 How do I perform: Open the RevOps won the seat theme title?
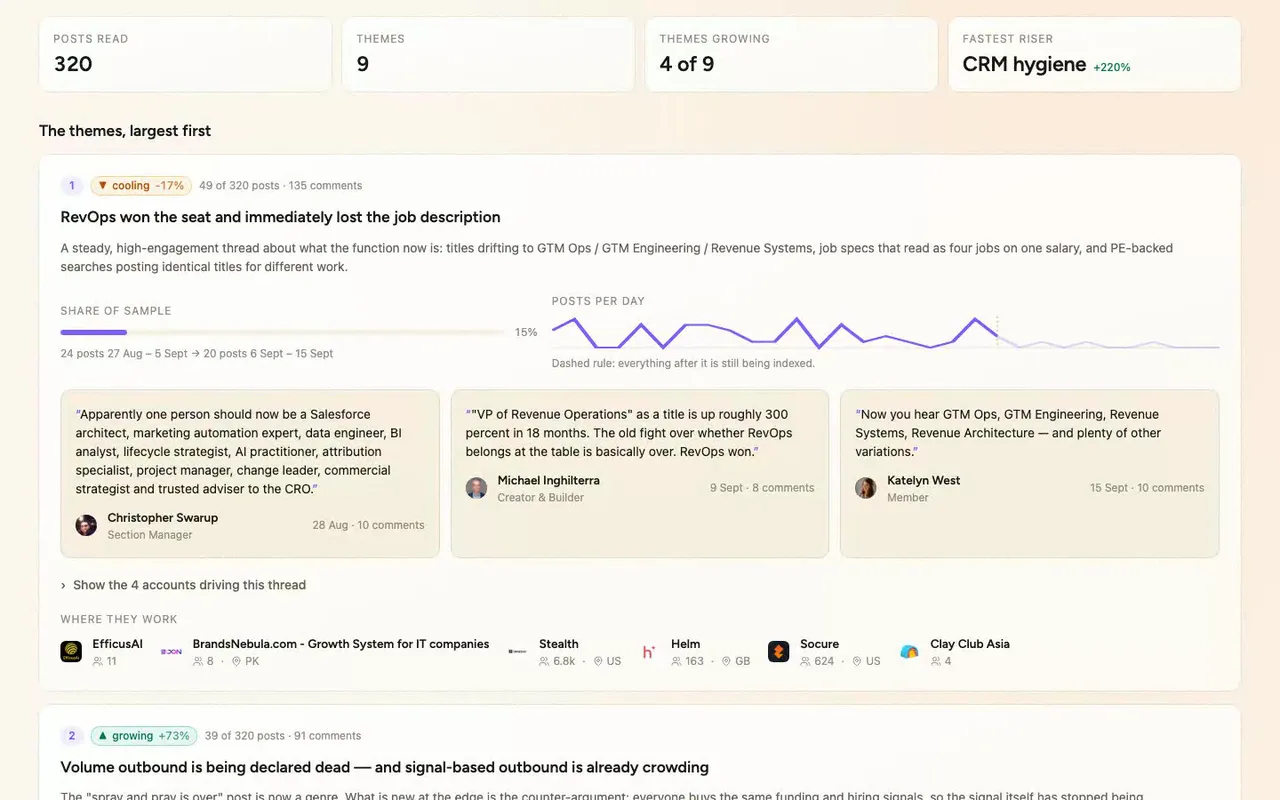281,217
